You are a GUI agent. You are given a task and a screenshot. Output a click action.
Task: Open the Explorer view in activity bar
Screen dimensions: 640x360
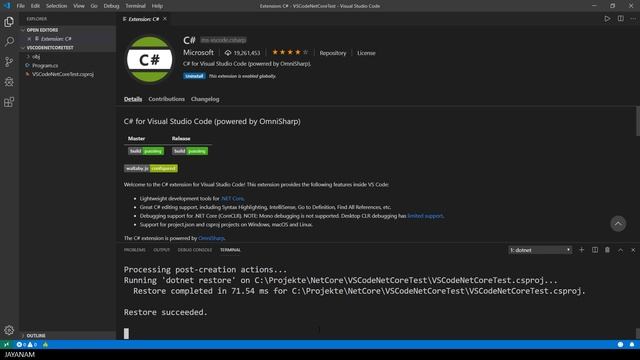[x=9, y=22]
